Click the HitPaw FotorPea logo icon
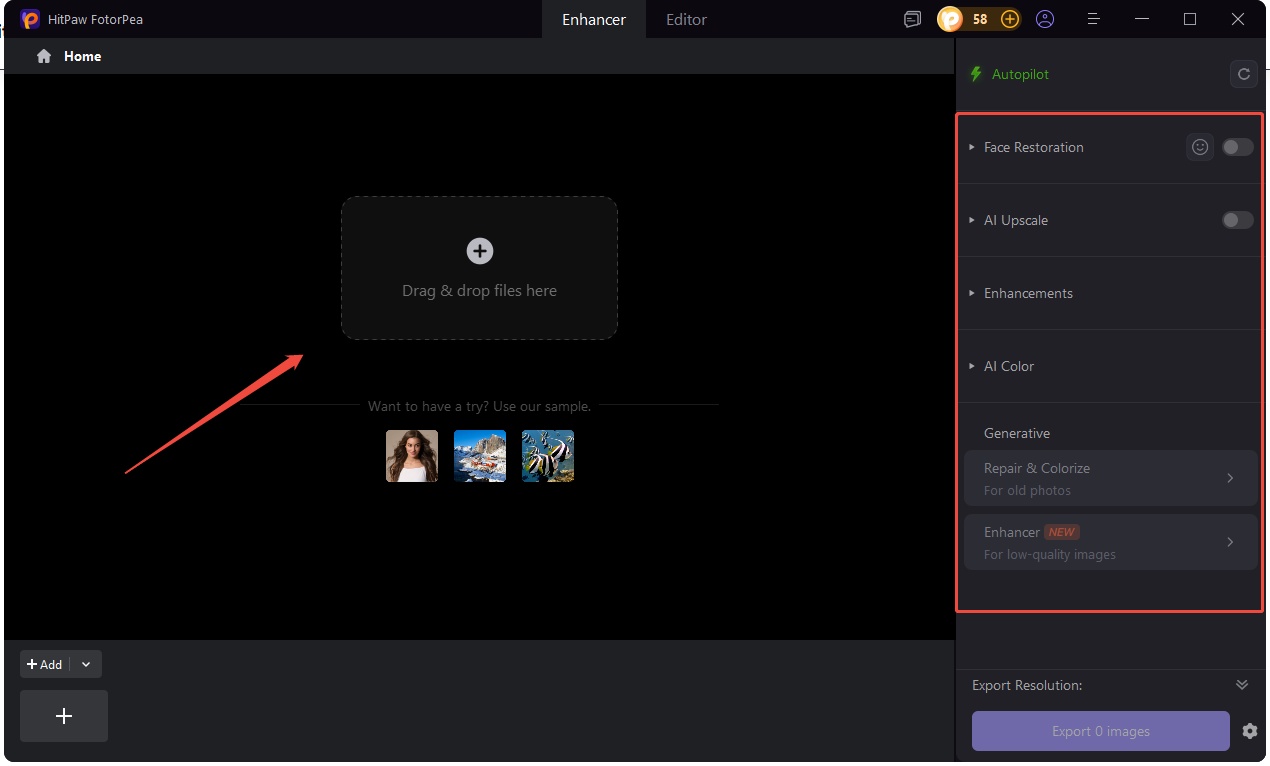 (x=29, y=18)
